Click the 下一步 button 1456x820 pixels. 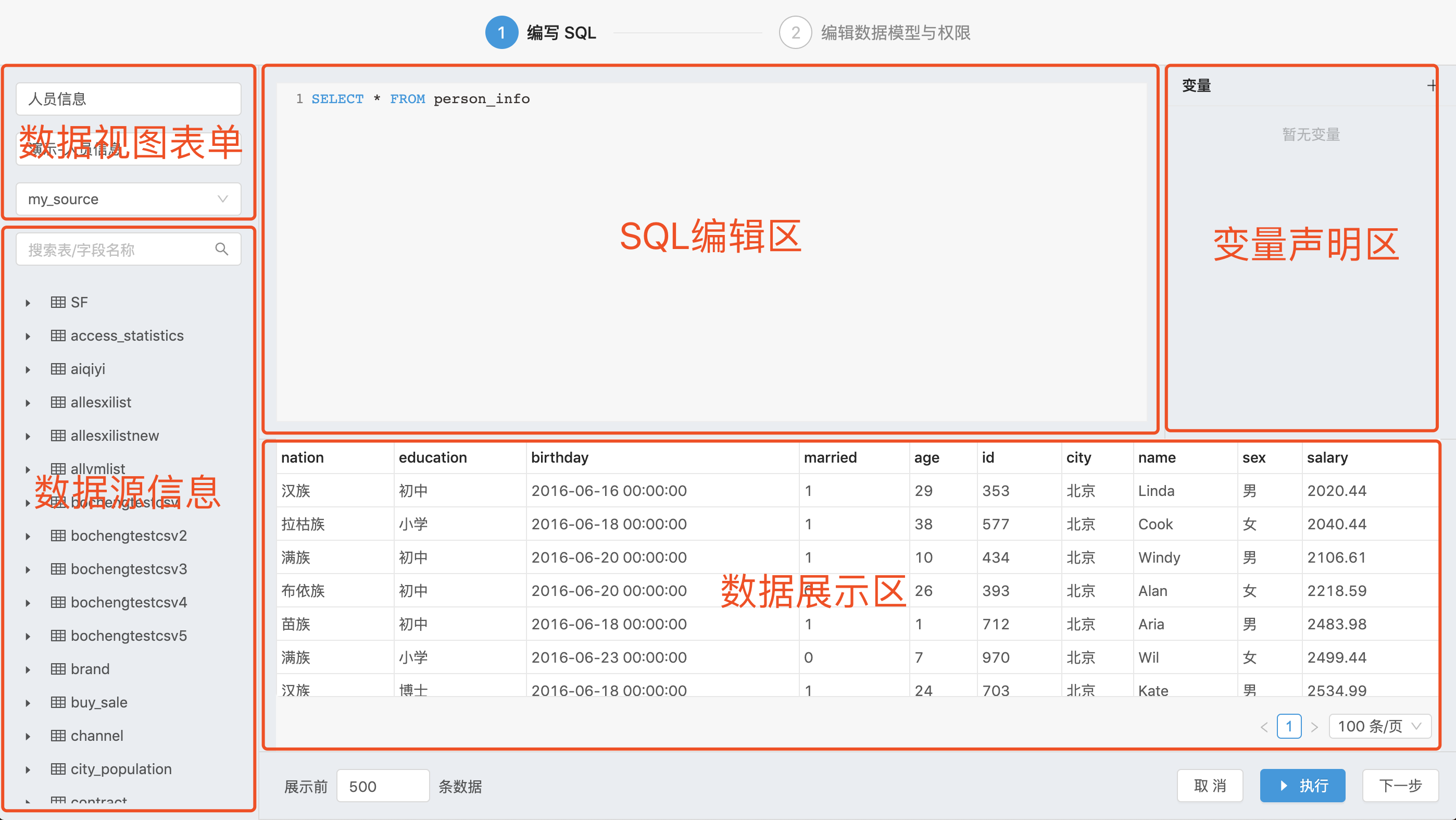coord(1400,786)
